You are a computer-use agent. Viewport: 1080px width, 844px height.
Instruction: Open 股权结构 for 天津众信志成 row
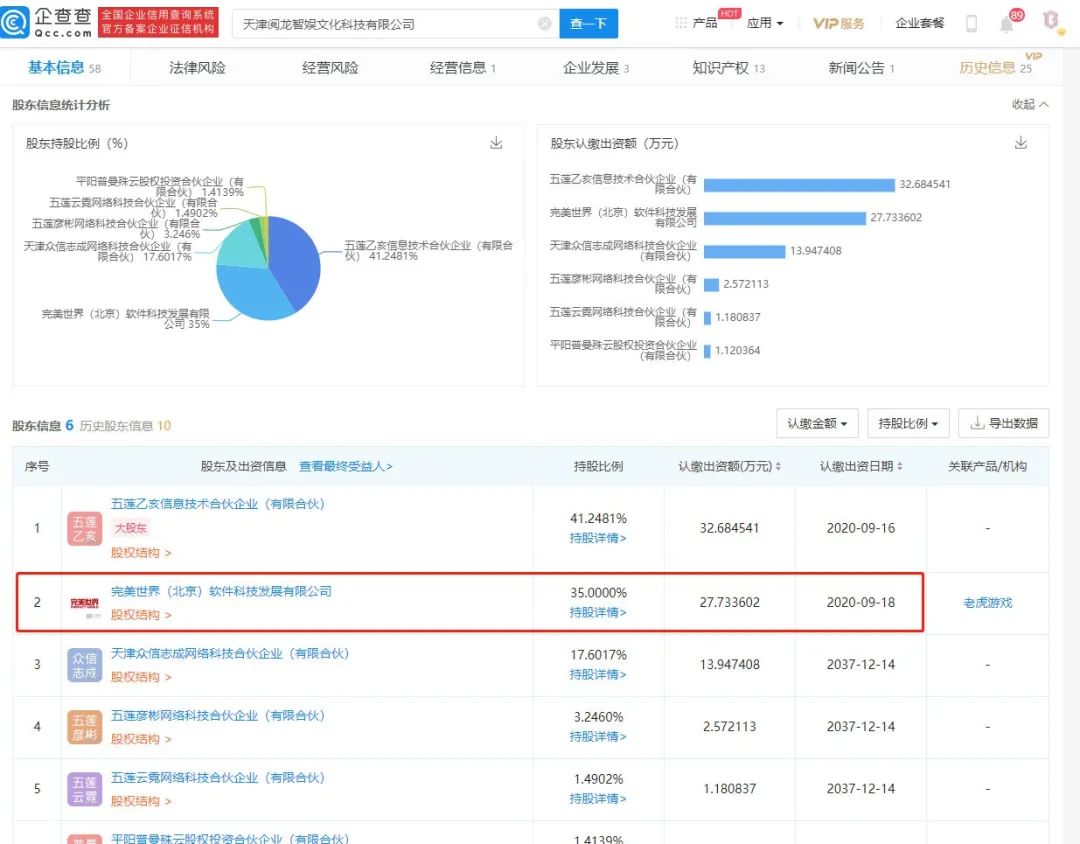pos(141,677)
